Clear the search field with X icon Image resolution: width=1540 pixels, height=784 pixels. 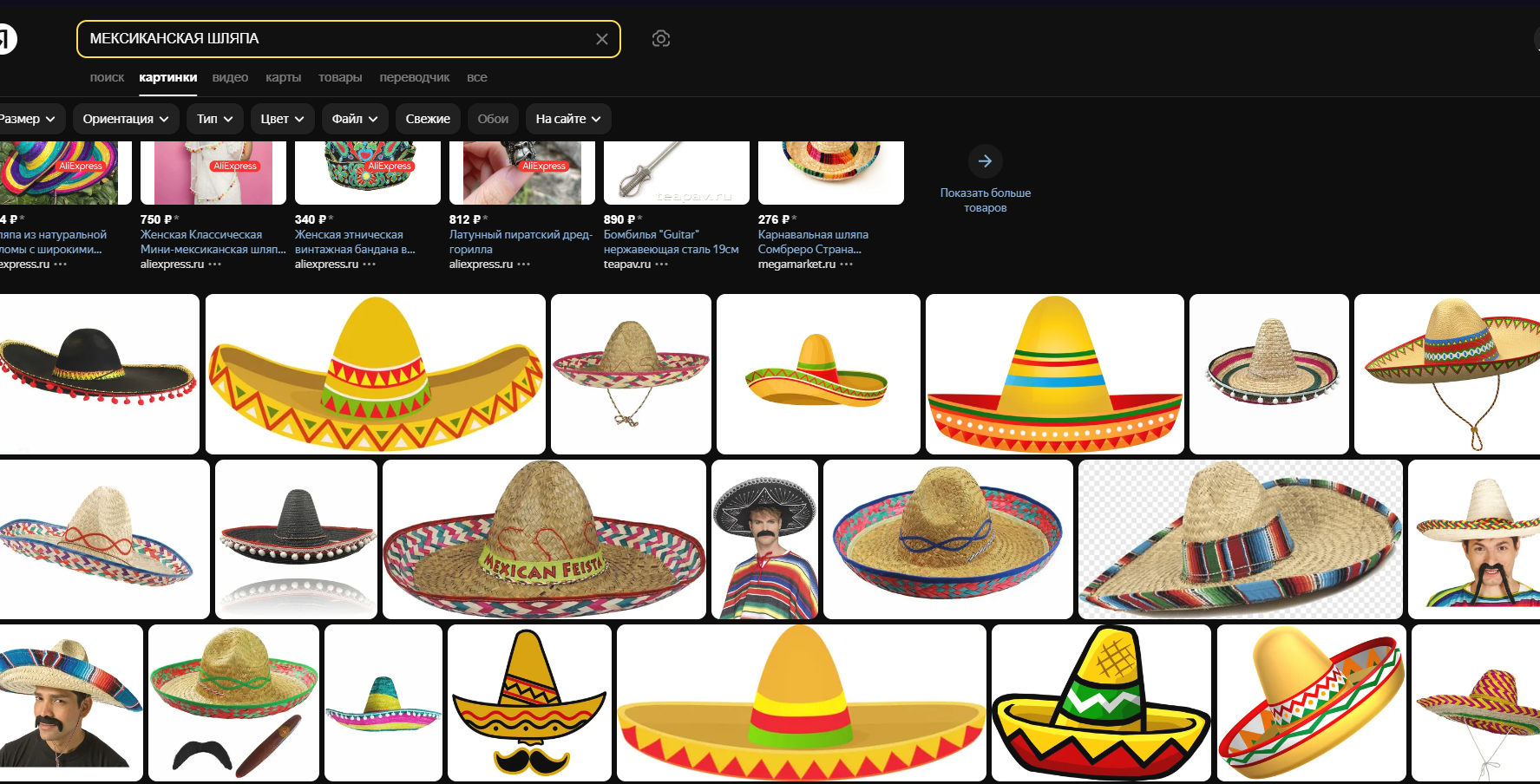coord(601,39)
